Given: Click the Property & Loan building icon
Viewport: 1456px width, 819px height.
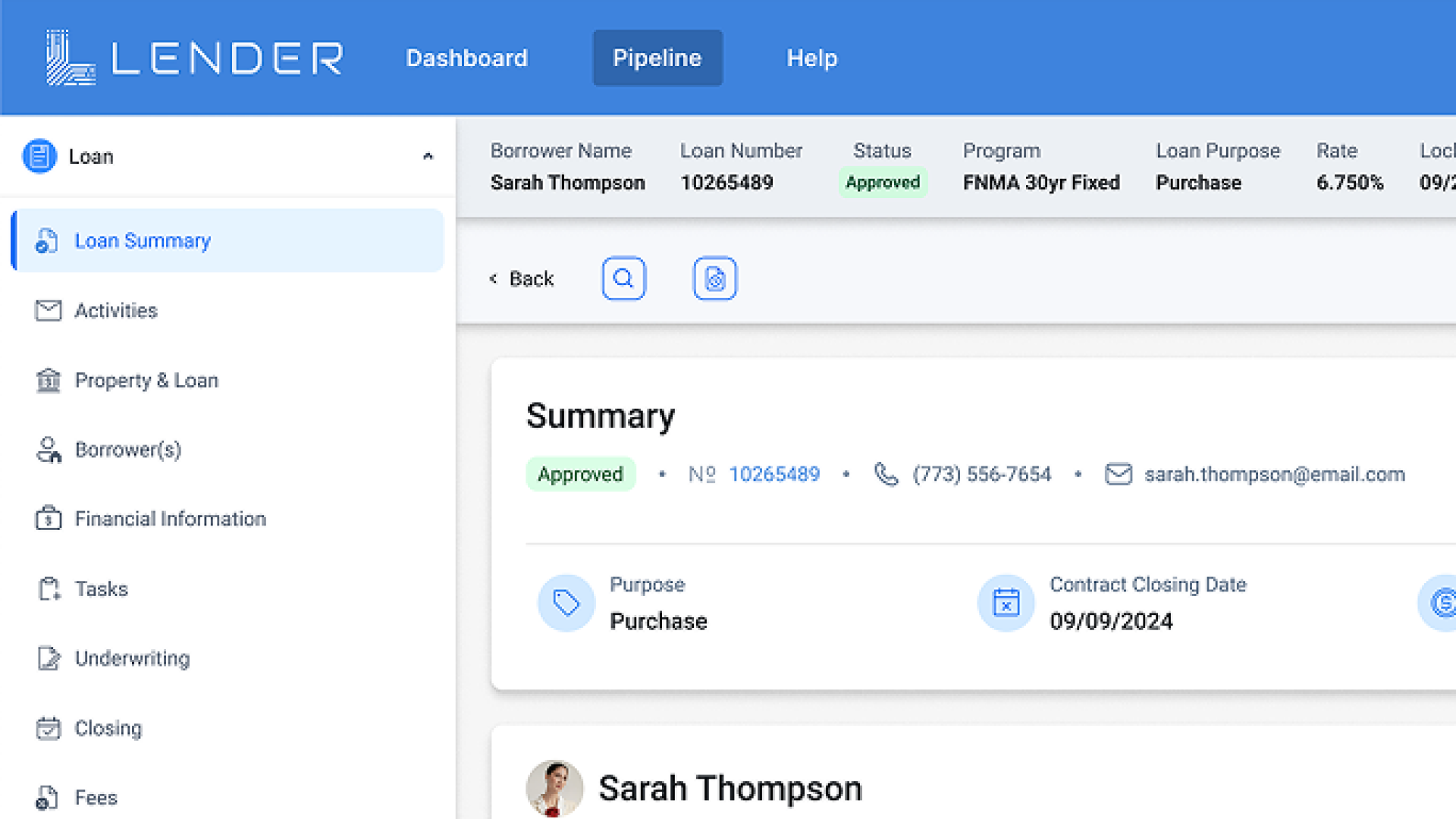Looking at the screenshot, I should click(x=49, y=380).
